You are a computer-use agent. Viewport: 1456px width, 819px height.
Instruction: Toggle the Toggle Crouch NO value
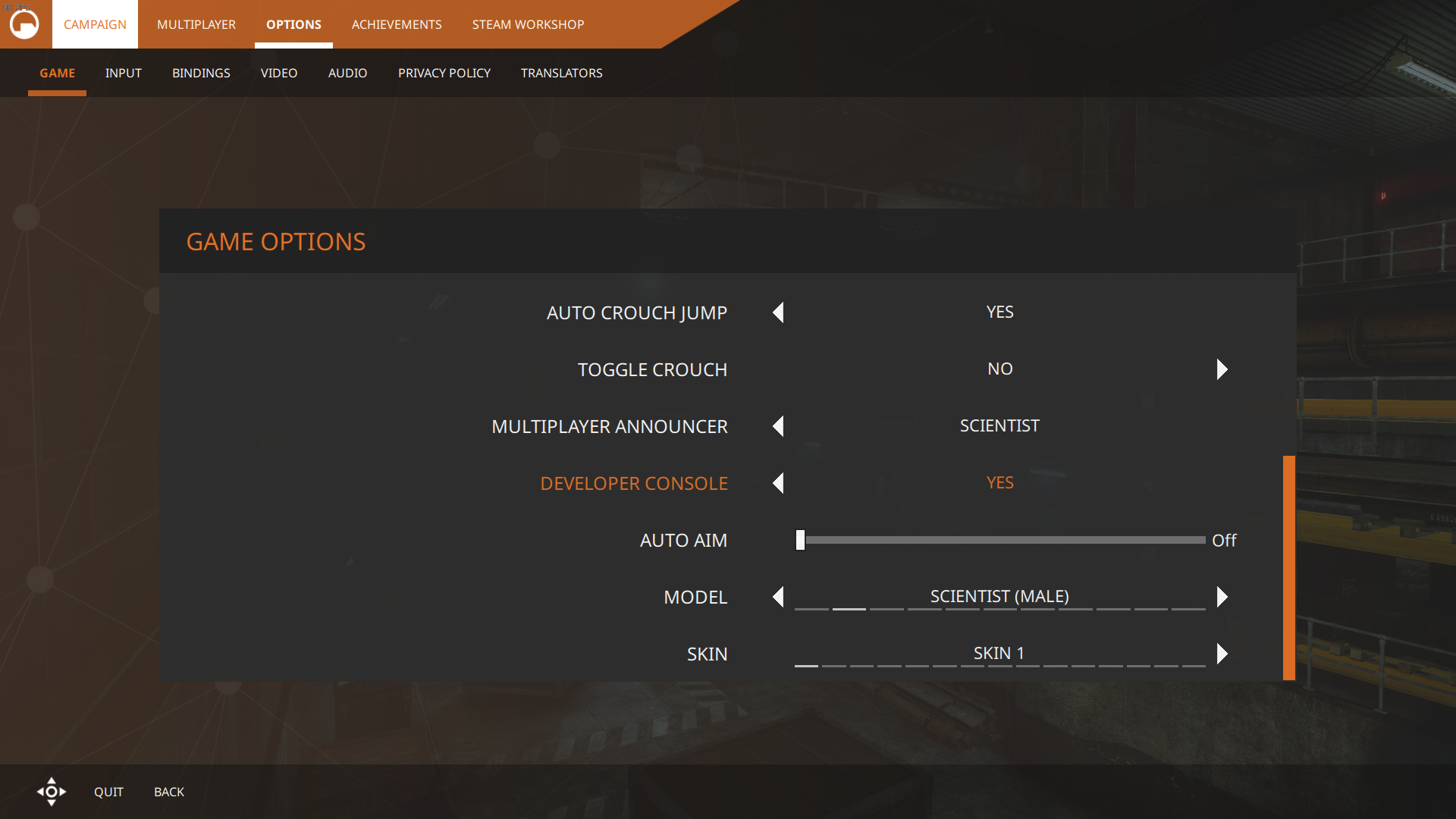999,369
